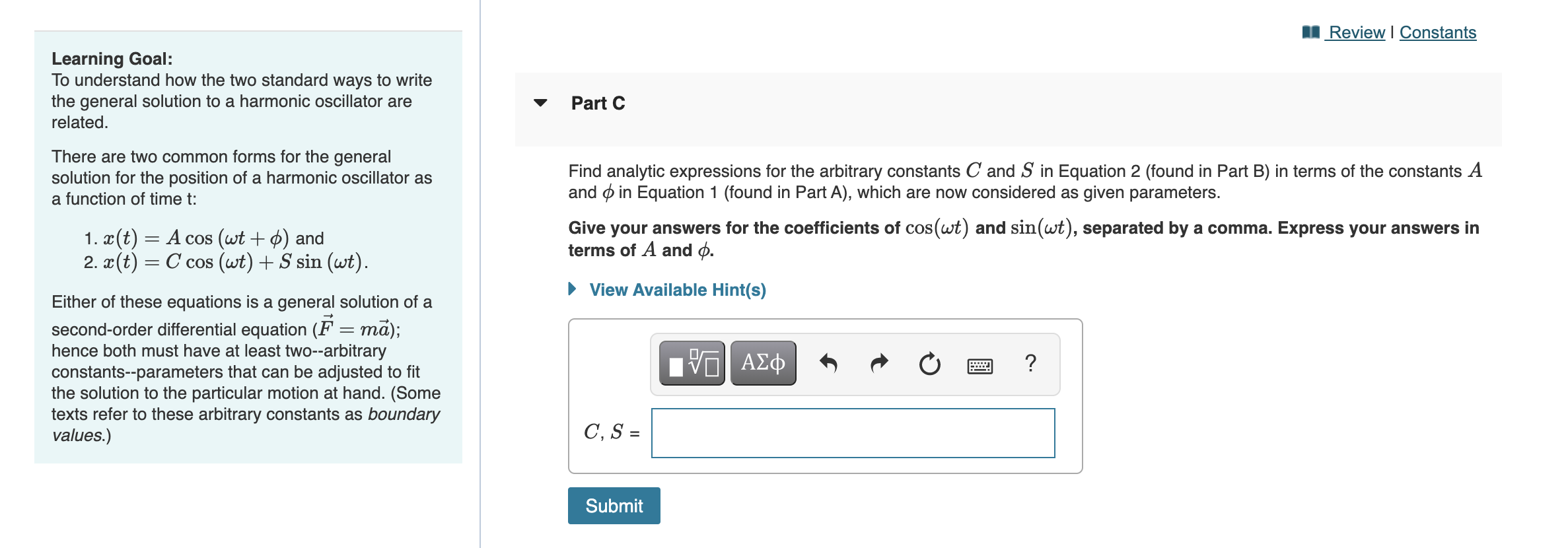Open the math templates button
Image resolution: width=1568 pixels, height=548 pixels.
click(692, 363)
